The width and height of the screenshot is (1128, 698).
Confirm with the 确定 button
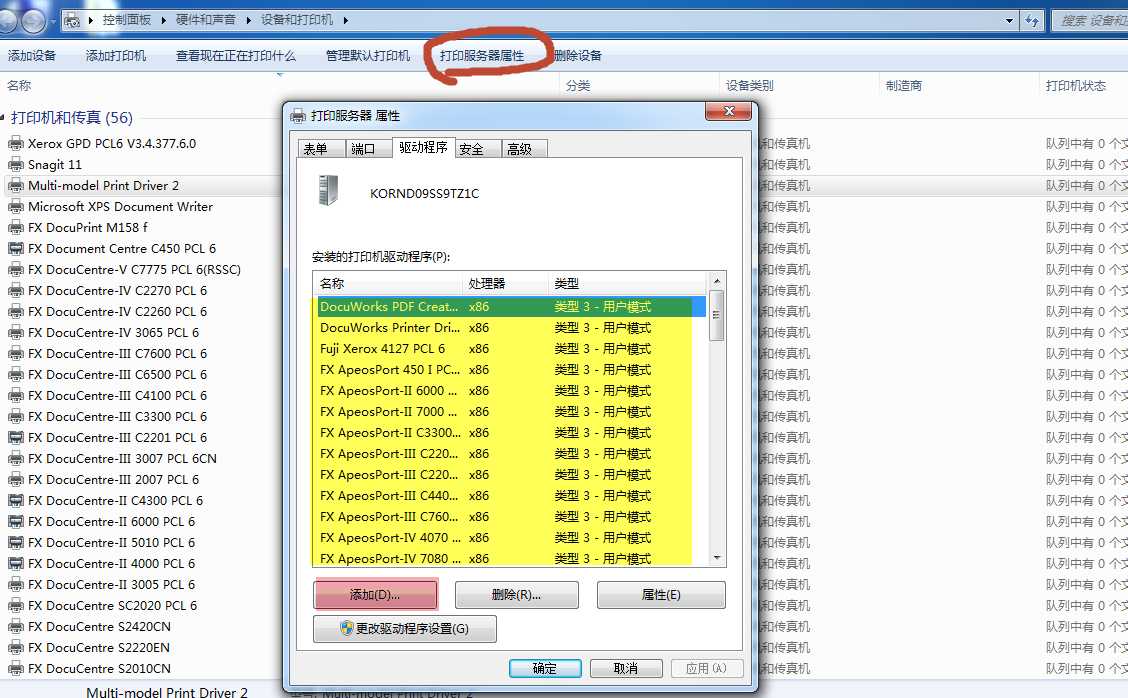tap(545, 668)
